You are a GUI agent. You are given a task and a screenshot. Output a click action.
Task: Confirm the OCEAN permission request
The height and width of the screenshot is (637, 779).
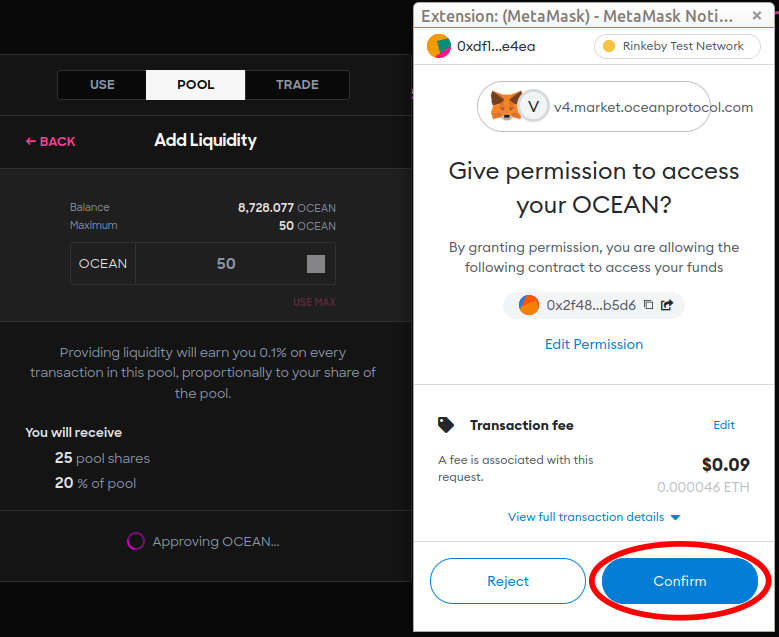pyautogui.click(x=680, y=581)
